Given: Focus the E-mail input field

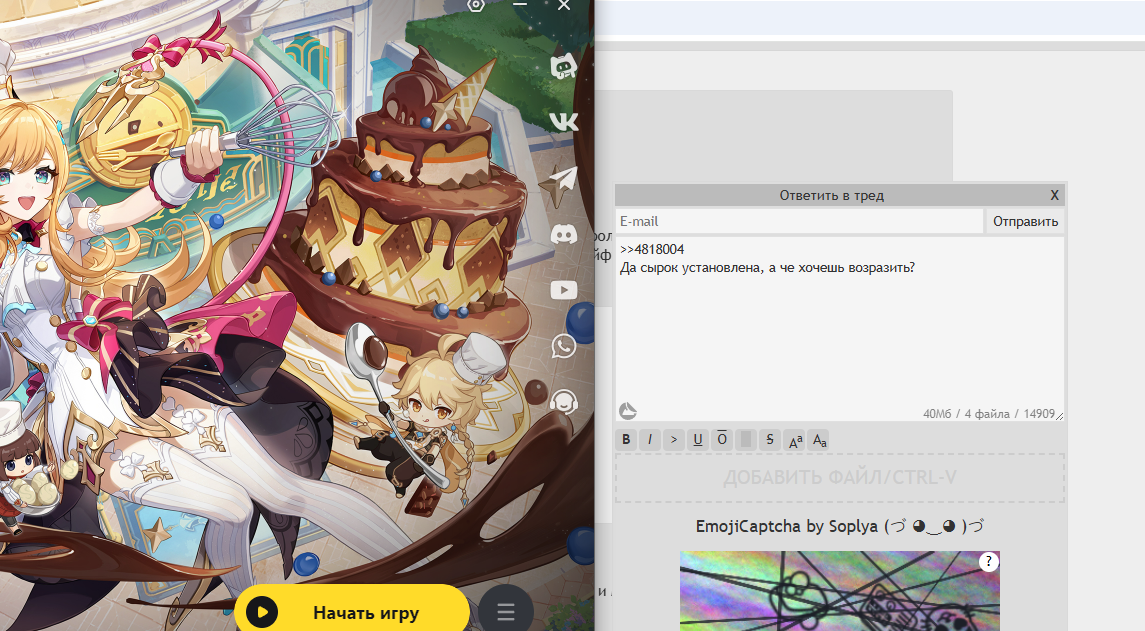Looking at the screenshot, I should [799, 221].
